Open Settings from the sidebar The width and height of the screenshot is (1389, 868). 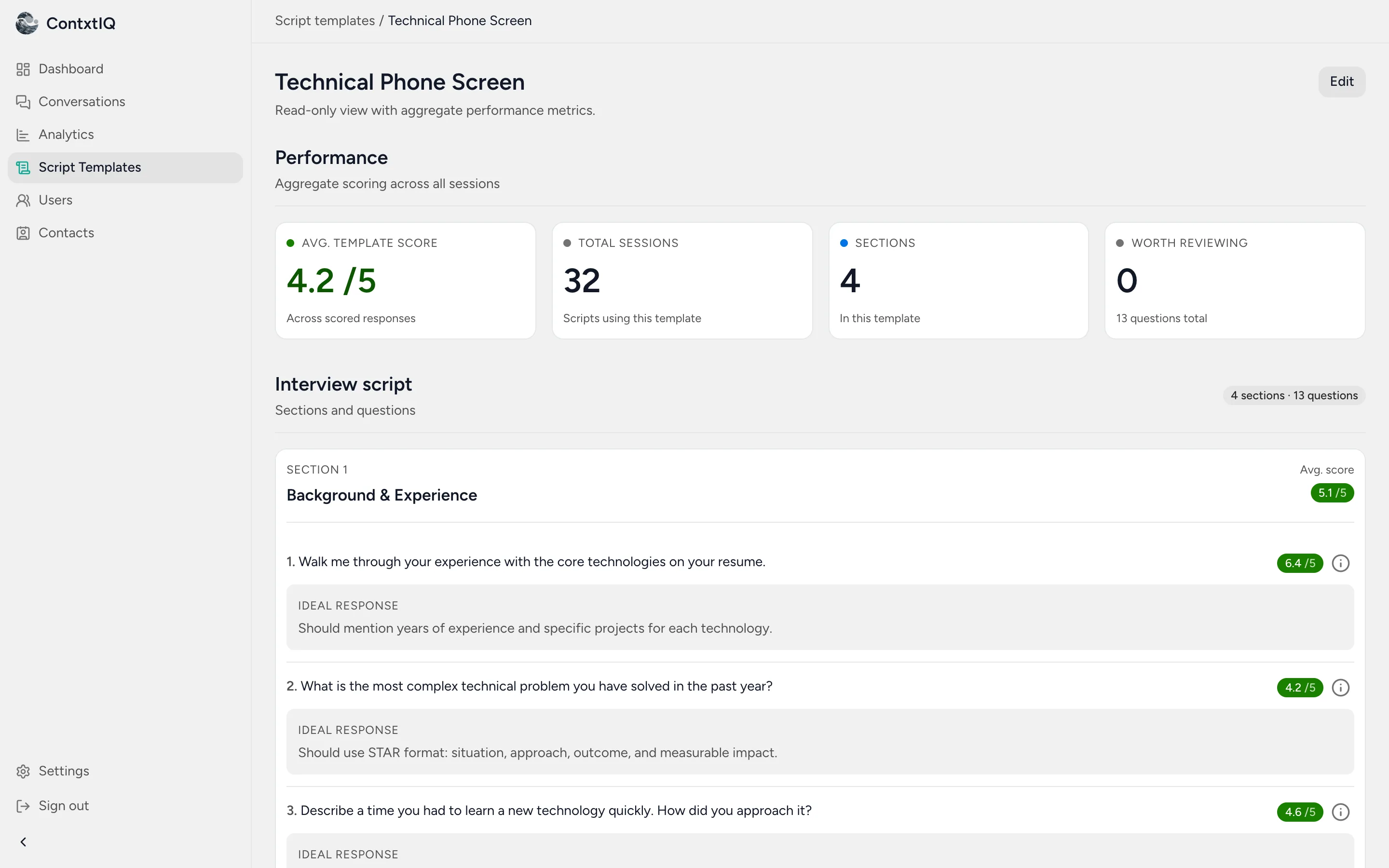(125, 772)
